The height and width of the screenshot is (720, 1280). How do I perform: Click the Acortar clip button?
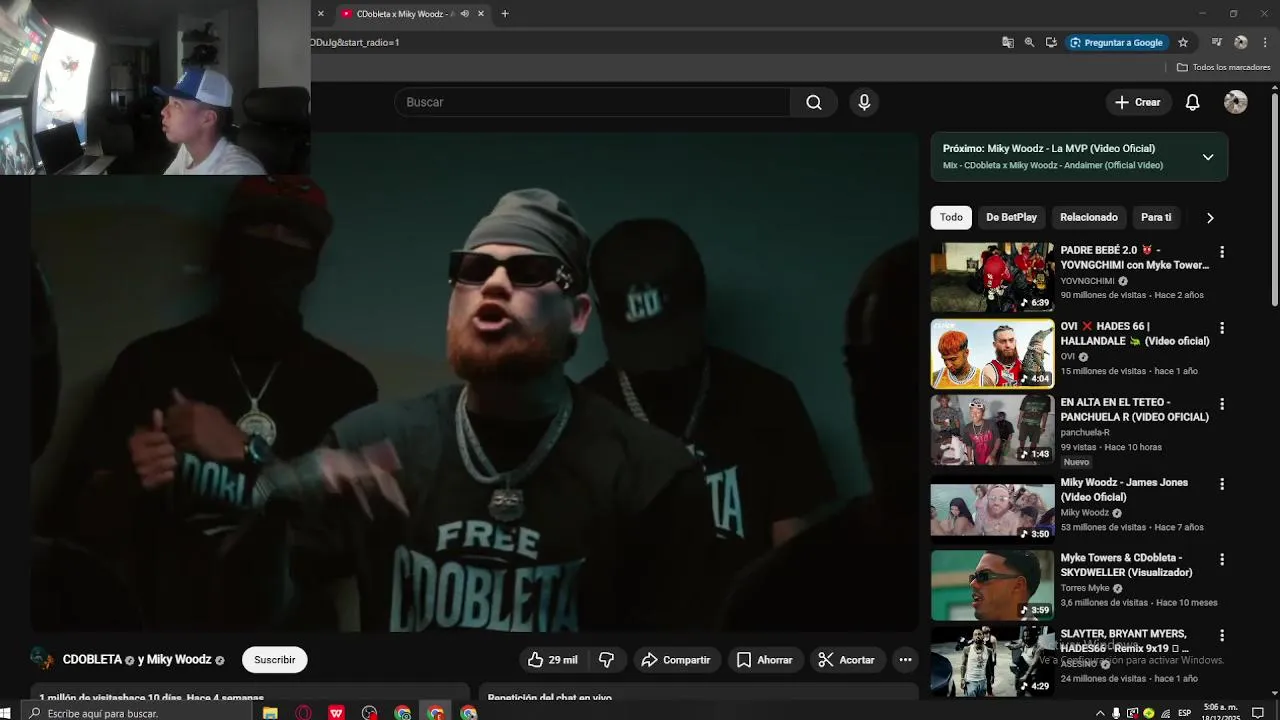tap(846, 660)
